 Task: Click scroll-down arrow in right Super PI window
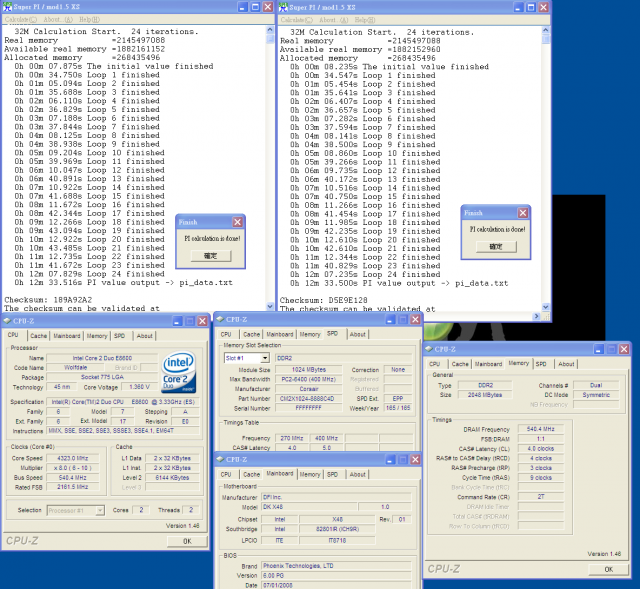click(x=546, y=307)
